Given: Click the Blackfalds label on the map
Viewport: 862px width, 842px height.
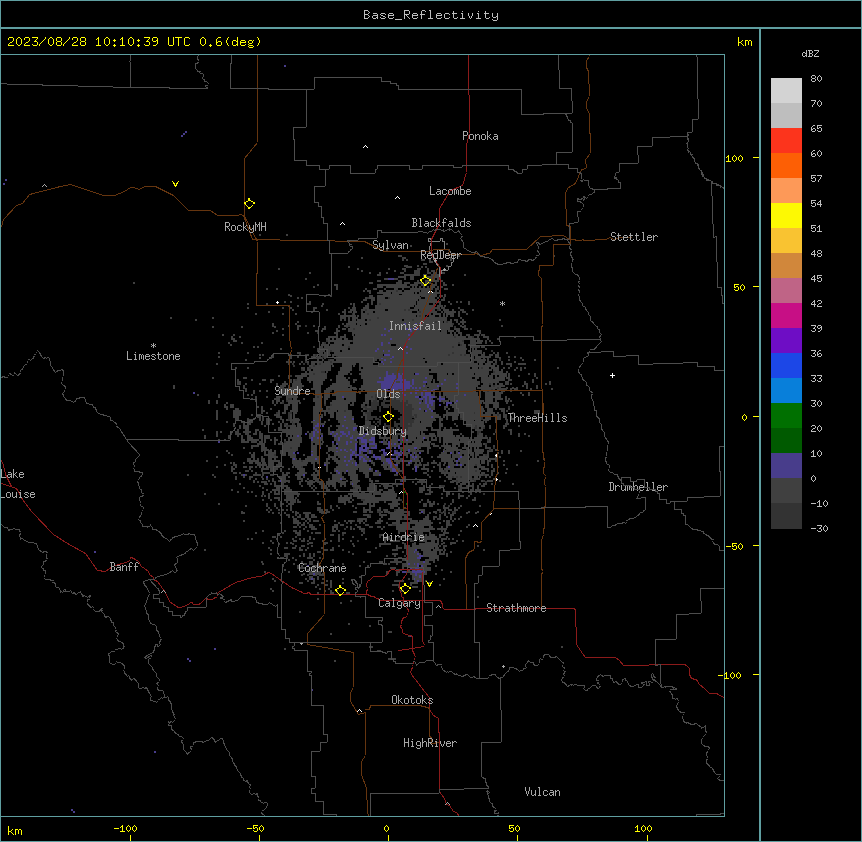Looking at the screenshot, I should coord(441,223).
